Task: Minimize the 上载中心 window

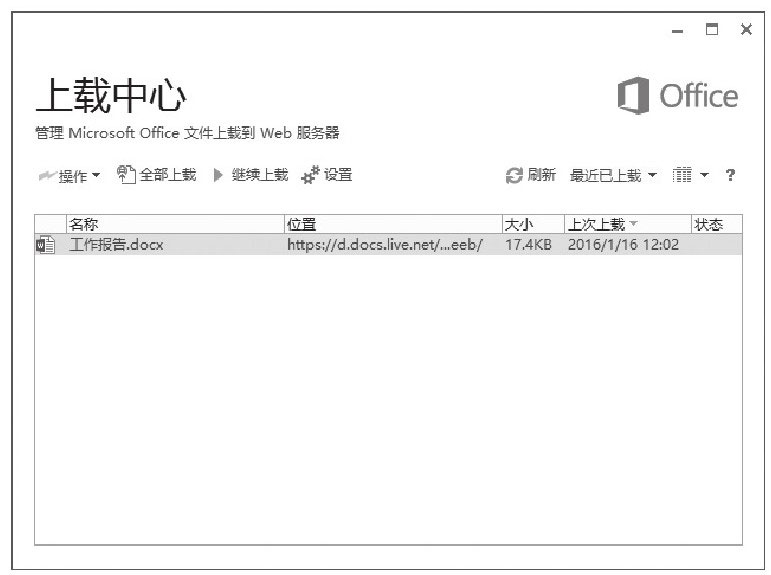Action: pyautogui.click(x=678, y=31)
